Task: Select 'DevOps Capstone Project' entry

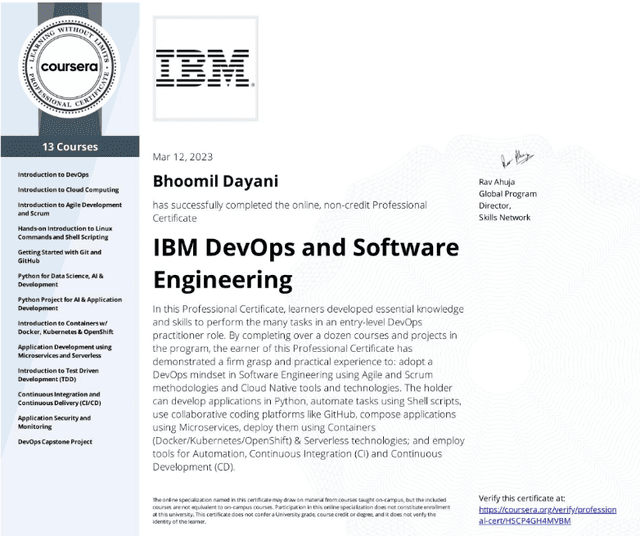Action: [x=55, y=442]
